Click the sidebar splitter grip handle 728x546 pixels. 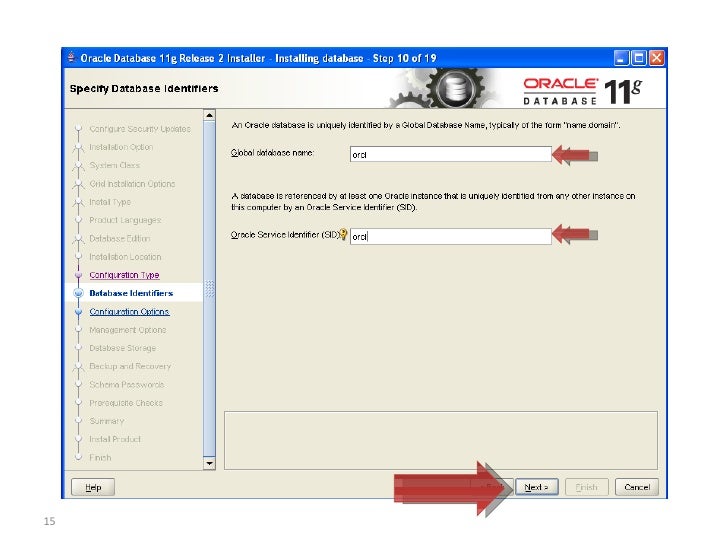[x=209, y=289]
